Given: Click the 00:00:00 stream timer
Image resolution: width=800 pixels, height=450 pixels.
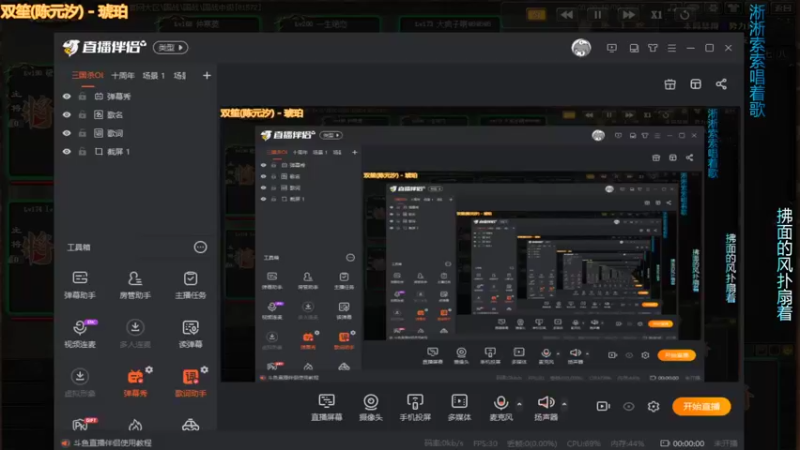Looking at the screenshot, I should tap(688, 443).
